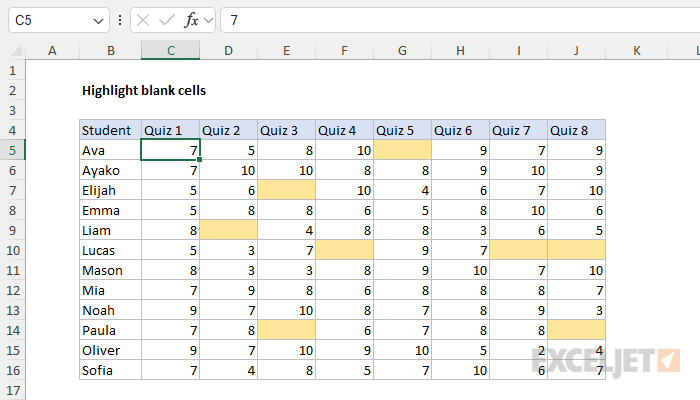The image size is (700, 400).
Task: Open the Insert Function fx icon
Action: [191, 20]
